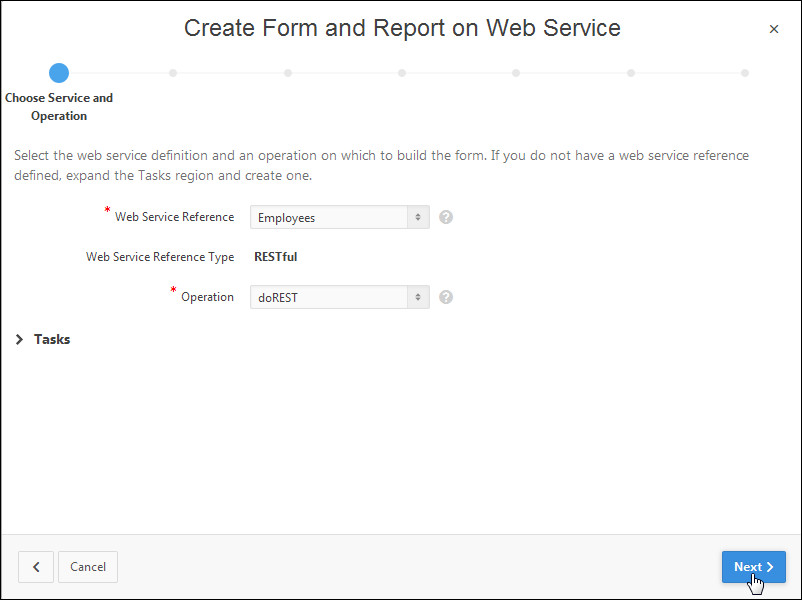The width and height of the screenshot is (802, 600).
Task: Open the Operation dropdown showing doREST
Action: [339, 297]
